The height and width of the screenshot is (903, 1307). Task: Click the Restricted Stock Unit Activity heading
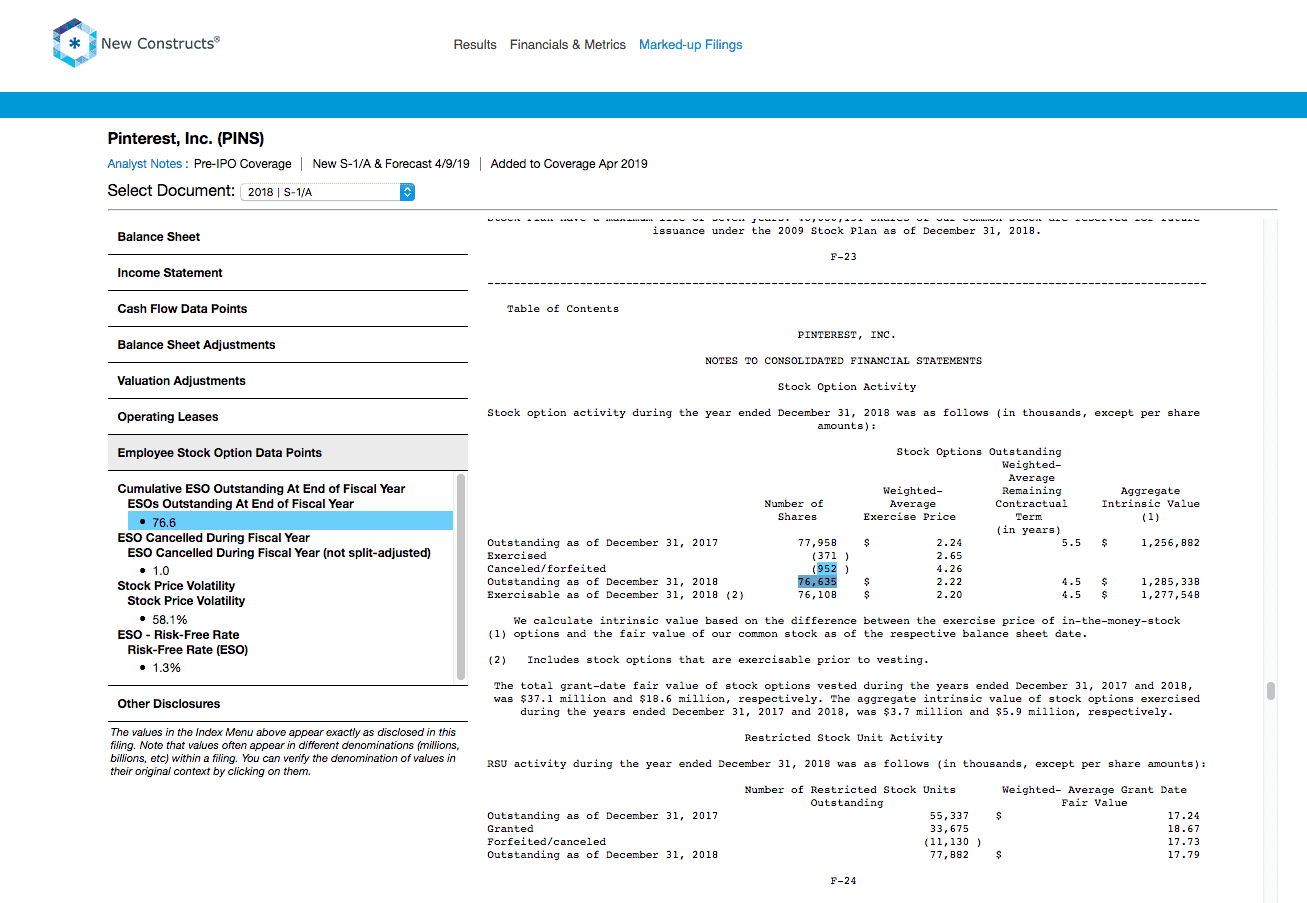click(x=844, y=738)
